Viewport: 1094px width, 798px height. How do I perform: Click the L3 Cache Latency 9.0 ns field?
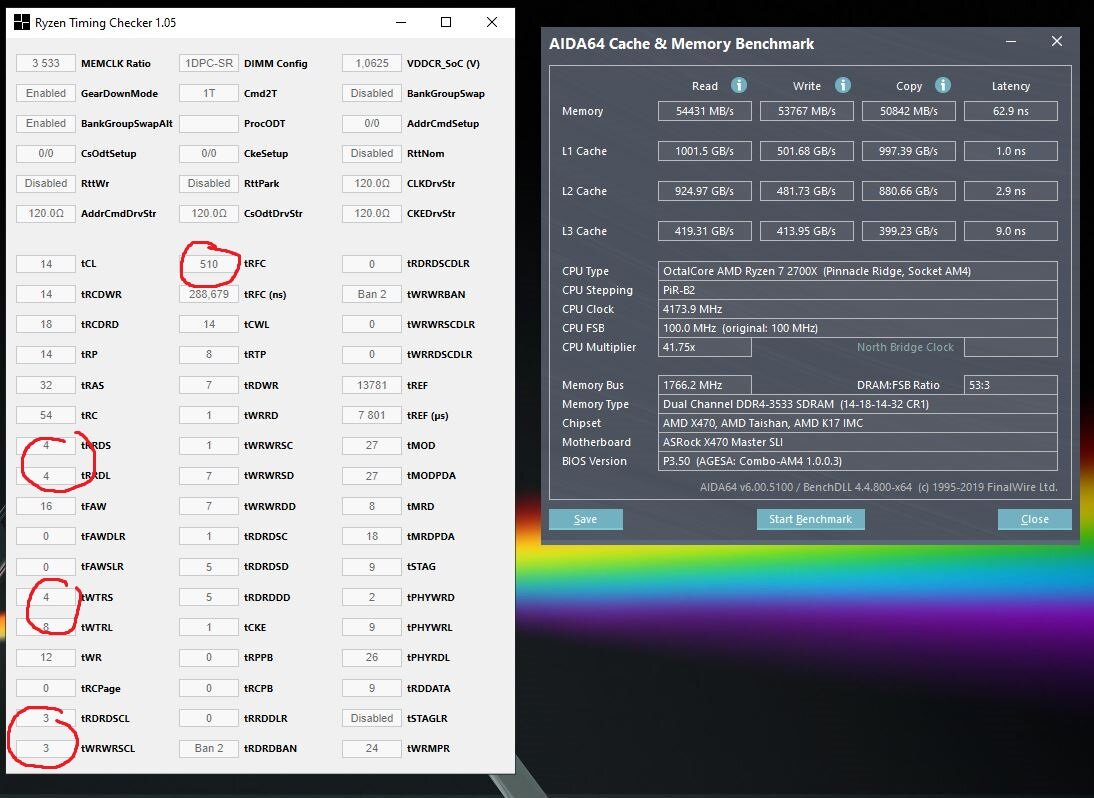point(1010,231)
